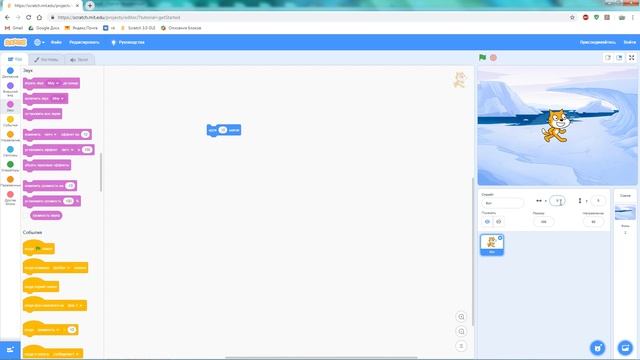This screenshot has width=640, height=360.
Task: Click the Scratch logo in the menu bar
Action: pyautogui.click(x=15, y=42)
